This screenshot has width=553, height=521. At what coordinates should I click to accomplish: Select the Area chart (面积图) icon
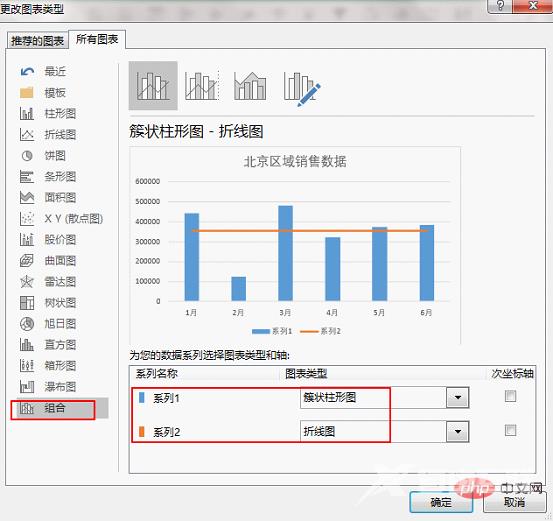pos(27,198)
